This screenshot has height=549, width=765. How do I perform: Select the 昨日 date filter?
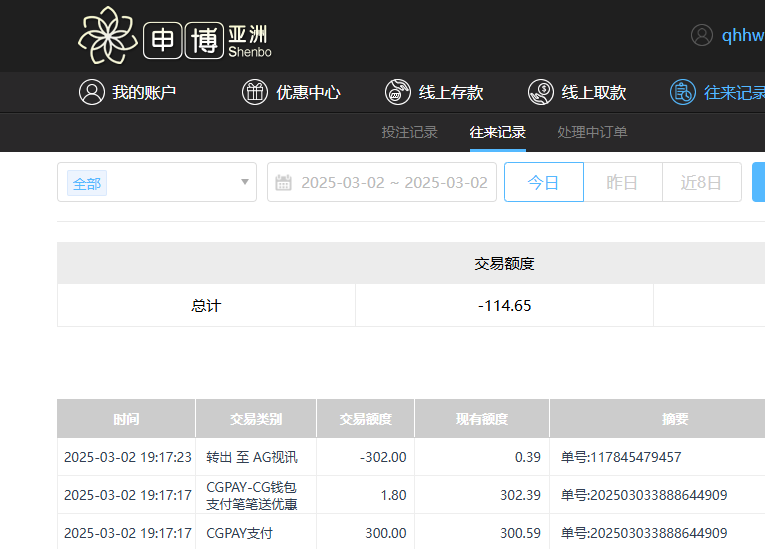point(622,183)
